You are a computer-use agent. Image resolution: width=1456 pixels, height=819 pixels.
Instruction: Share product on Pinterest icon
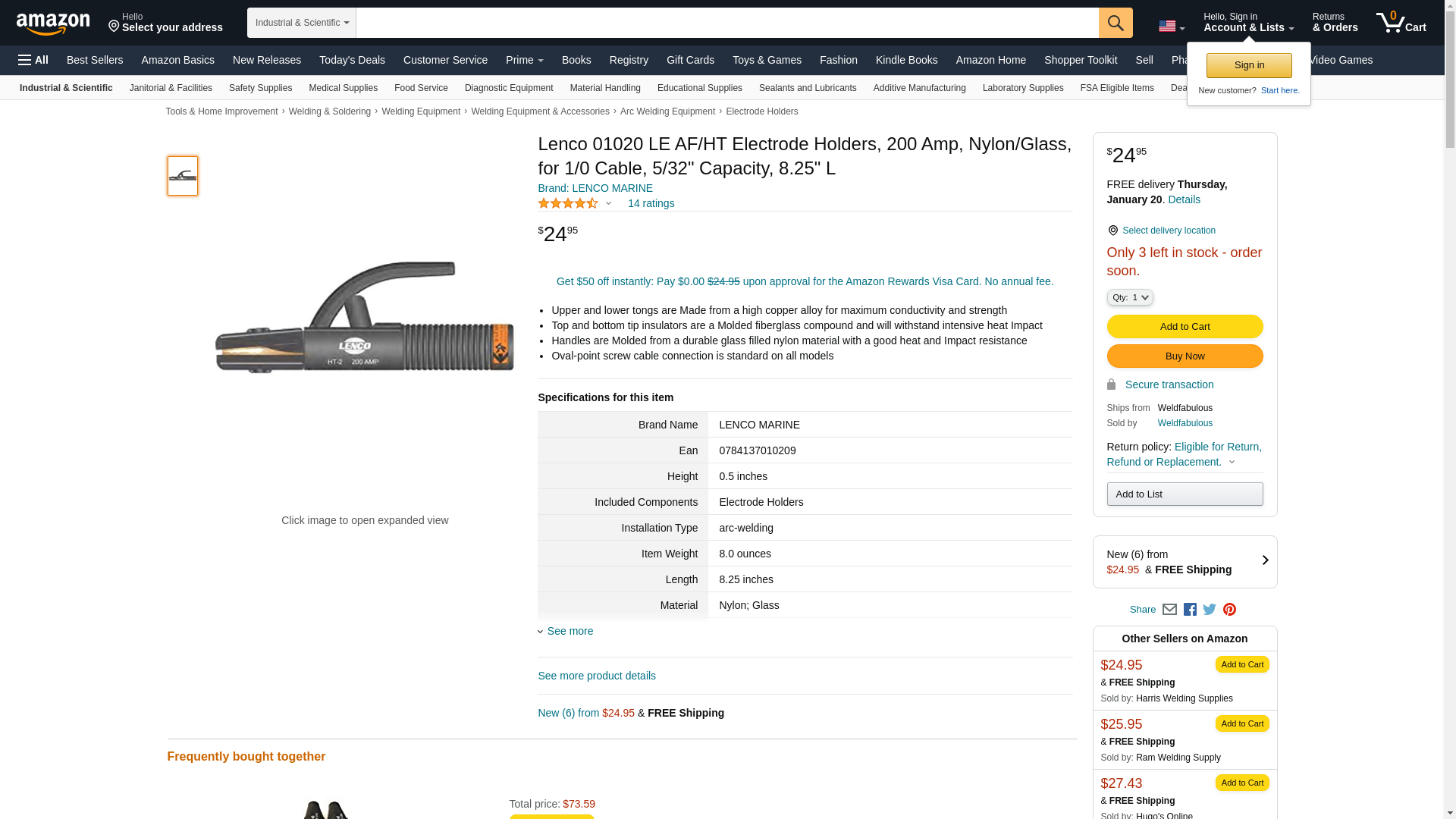point(1229,610)
